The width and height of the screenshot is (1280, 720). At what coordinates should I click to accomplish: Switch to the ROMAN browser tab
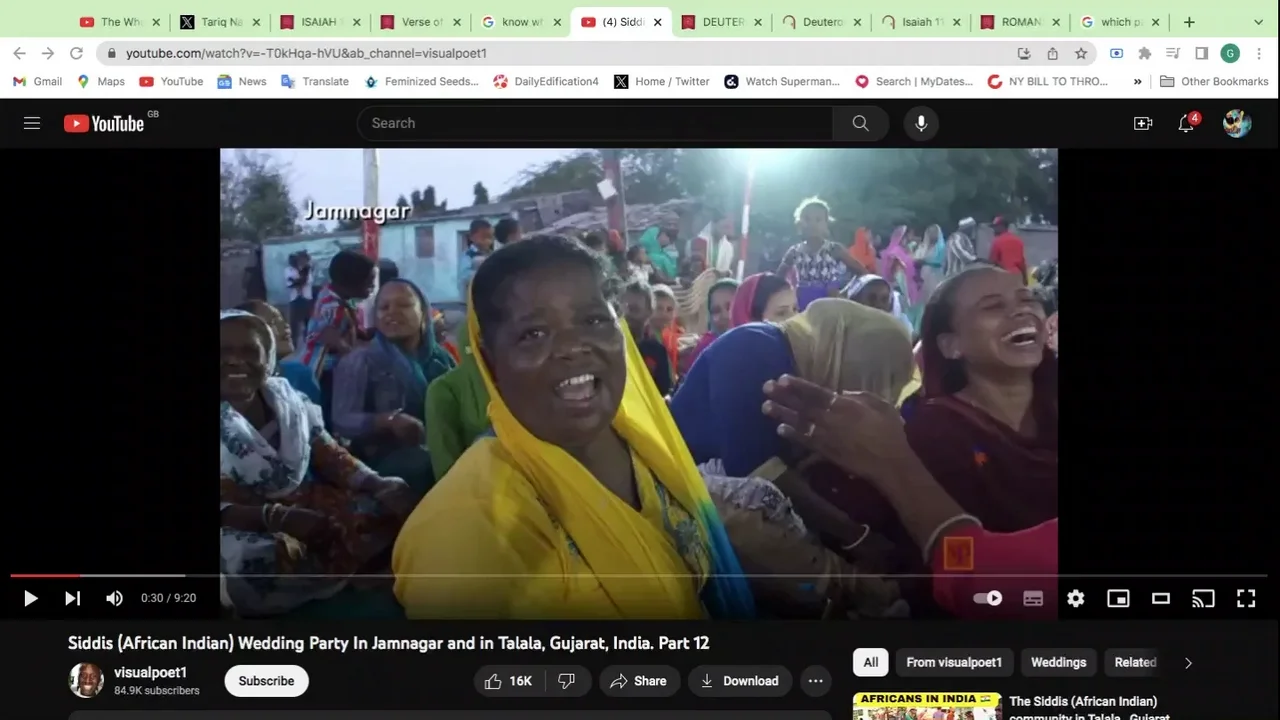(1018, 22)
